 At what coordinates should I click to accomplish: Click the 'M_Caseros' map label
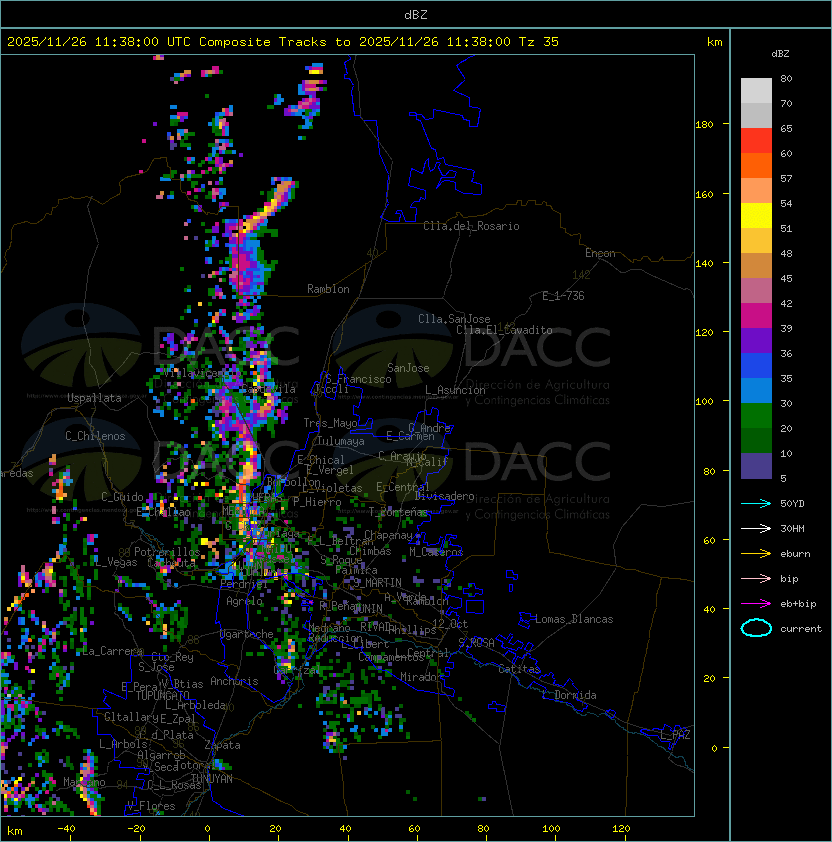pos(436,552)
